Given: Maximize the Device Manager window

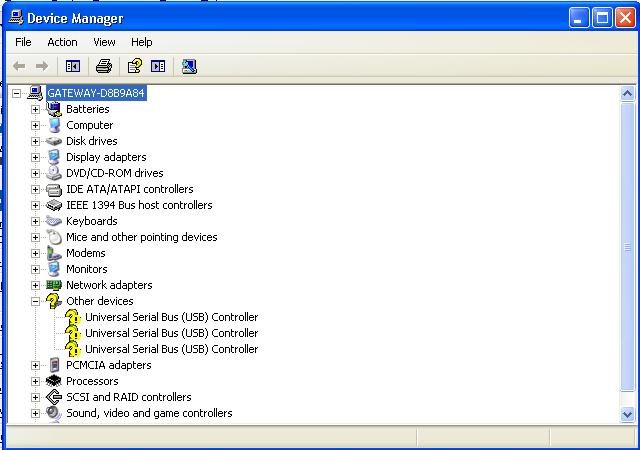Looking at the screenshot, I should coord(602,18).
